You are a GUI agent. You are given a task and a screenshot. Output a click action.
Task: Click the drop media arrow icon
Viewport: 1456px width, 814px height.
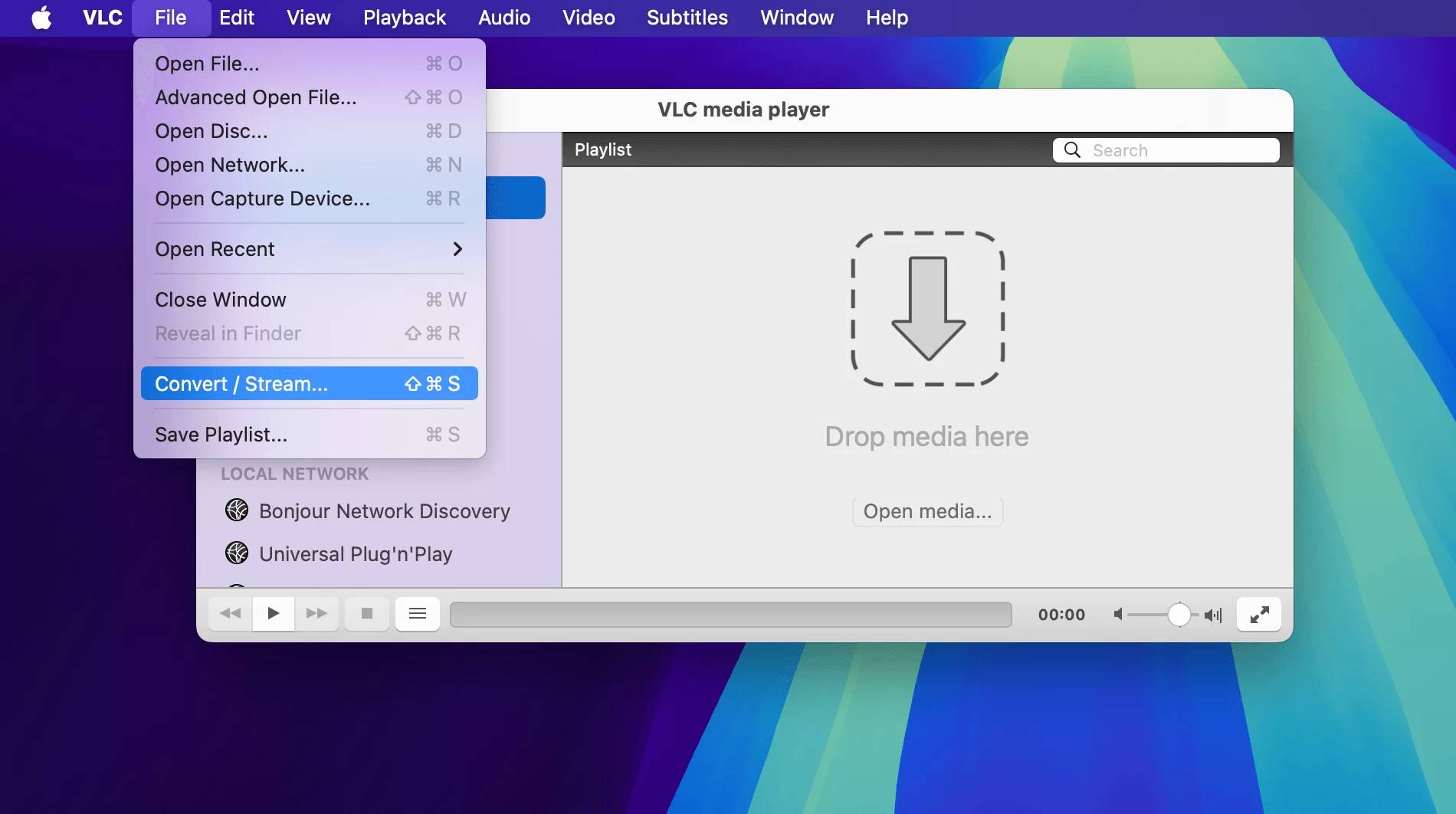pos(928,309)
